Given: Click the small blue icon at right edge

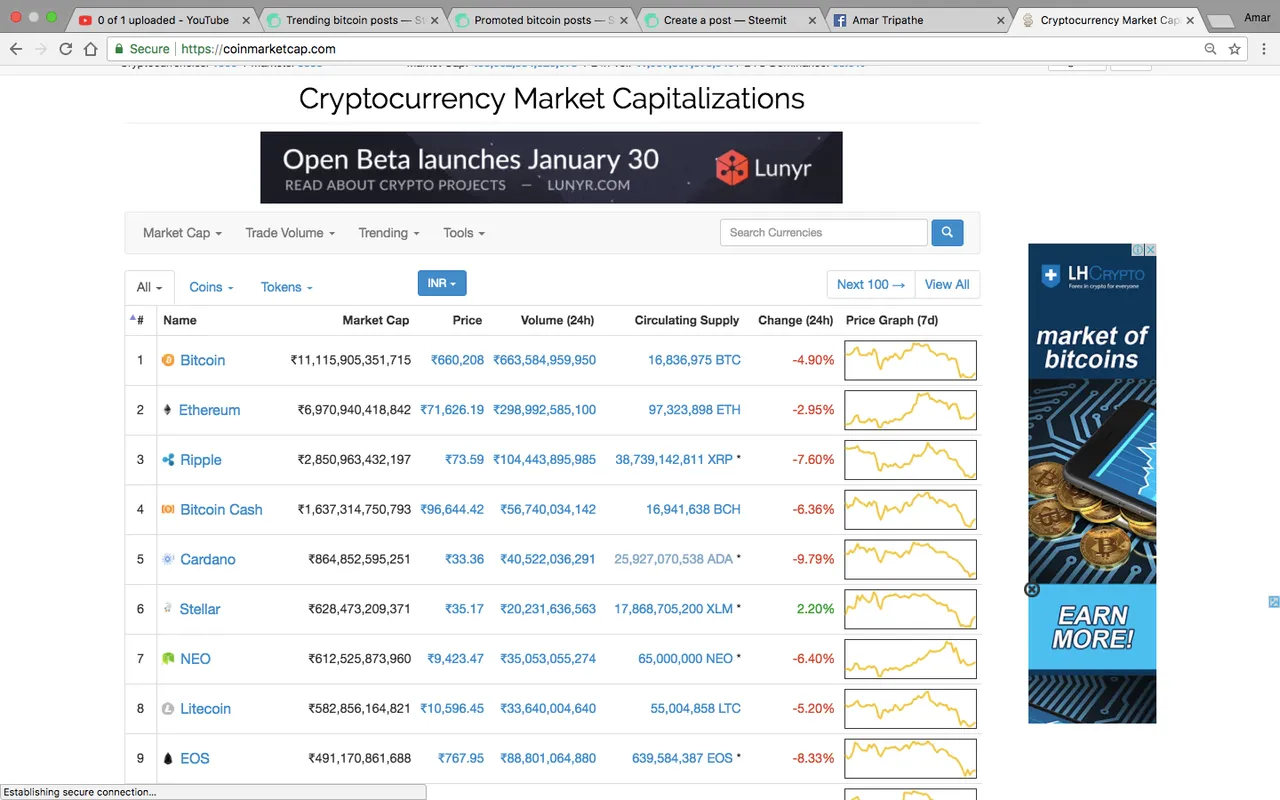Looking at the screenshot, I should tap(1274, 602).
